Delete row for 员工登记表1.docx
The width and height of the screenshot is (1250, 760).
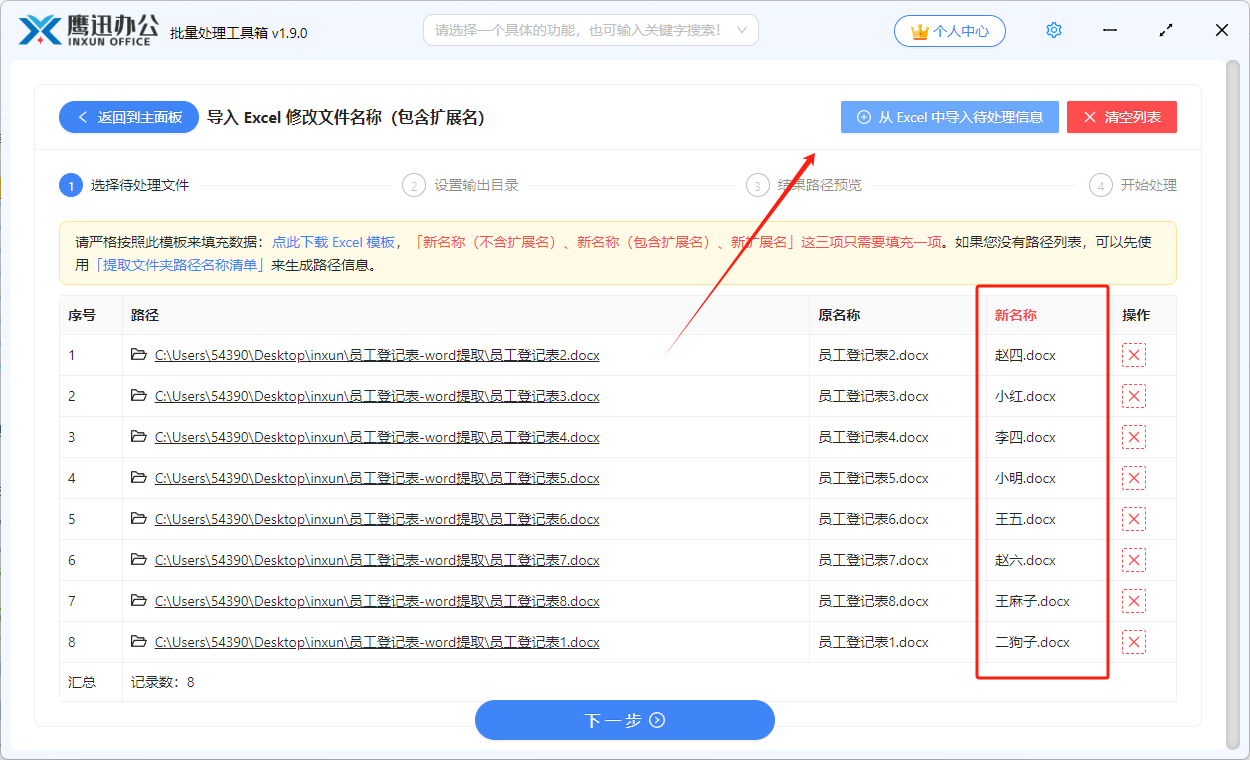click(x=1134, y=642)
